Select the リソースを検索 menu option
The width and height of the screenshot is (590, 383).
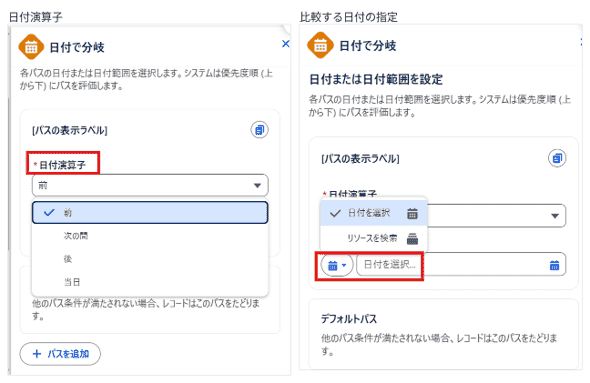coord(374,238)
